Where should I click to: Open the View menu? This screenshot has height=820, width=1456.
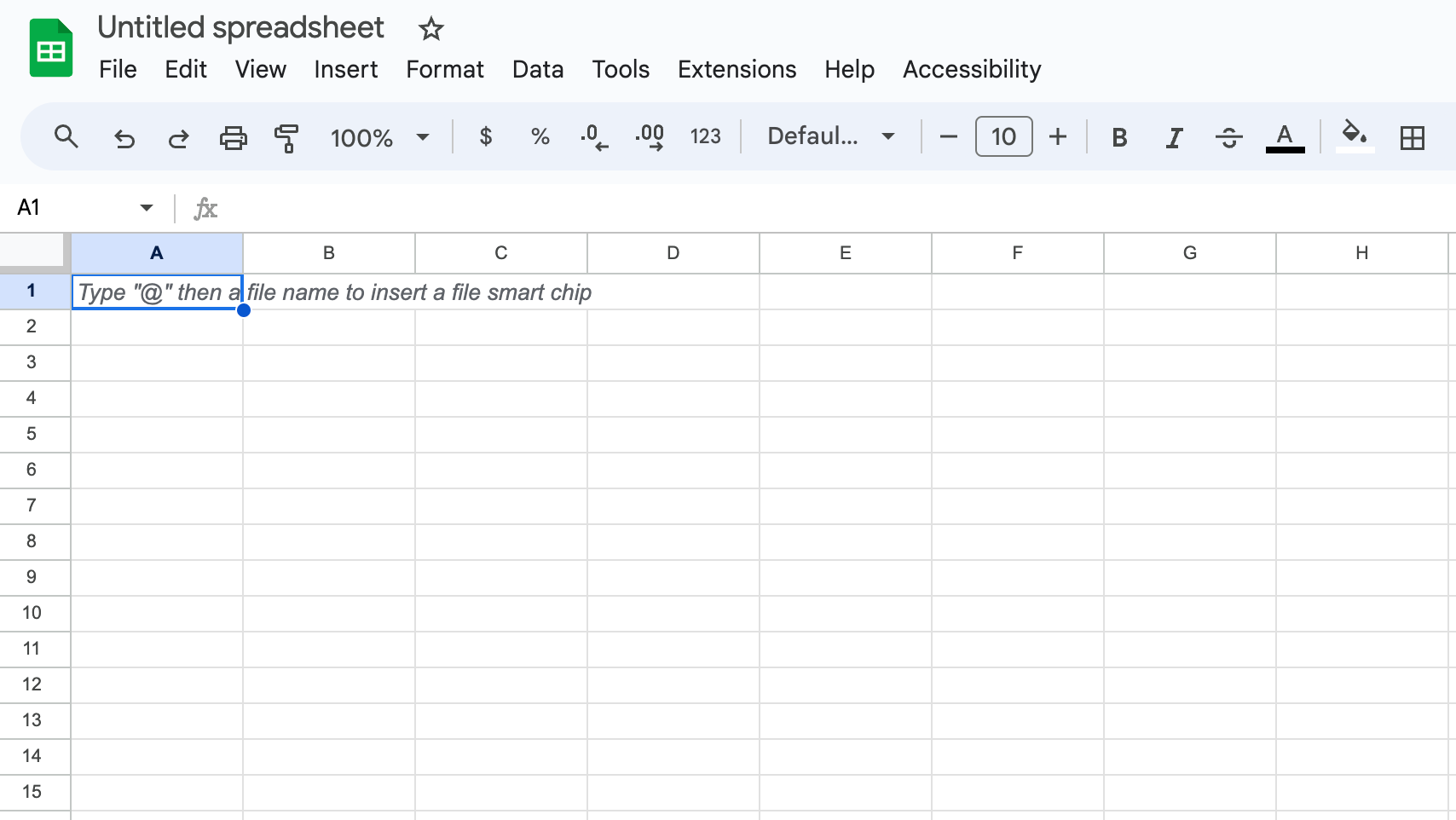(x=260, y=69)
